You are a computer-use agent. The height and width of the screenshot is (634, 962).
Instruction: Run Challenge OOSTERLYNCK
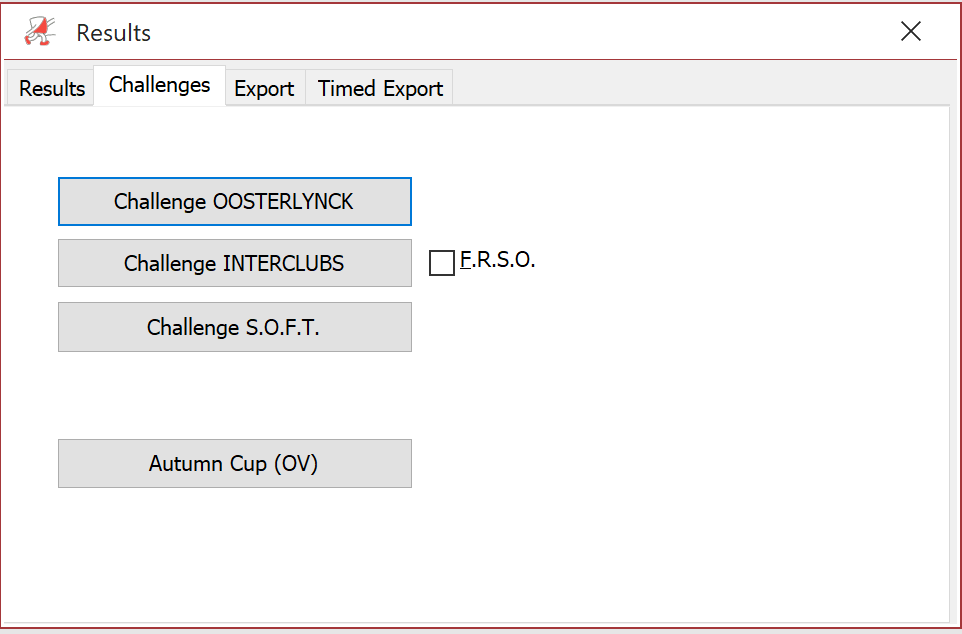tap(235, 201)
